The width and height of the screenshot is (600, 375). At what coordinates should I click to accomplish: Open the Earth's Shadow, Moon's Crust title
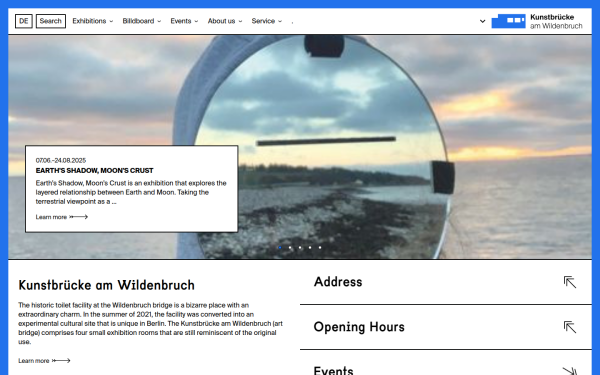(95, 171)
